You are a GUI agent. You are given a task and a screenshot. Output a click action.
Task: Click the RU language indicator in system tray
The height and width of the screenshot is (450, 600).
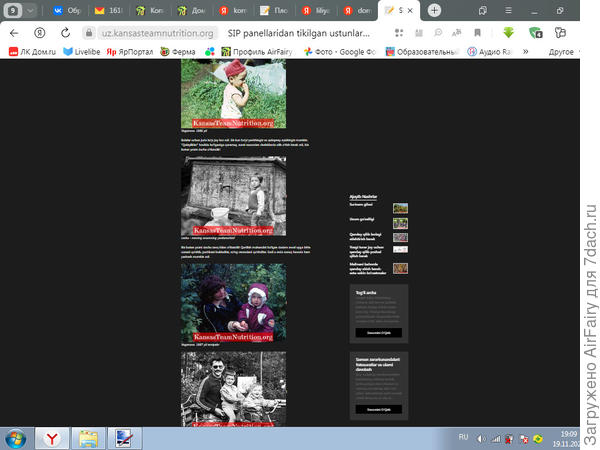coord(463,437)
